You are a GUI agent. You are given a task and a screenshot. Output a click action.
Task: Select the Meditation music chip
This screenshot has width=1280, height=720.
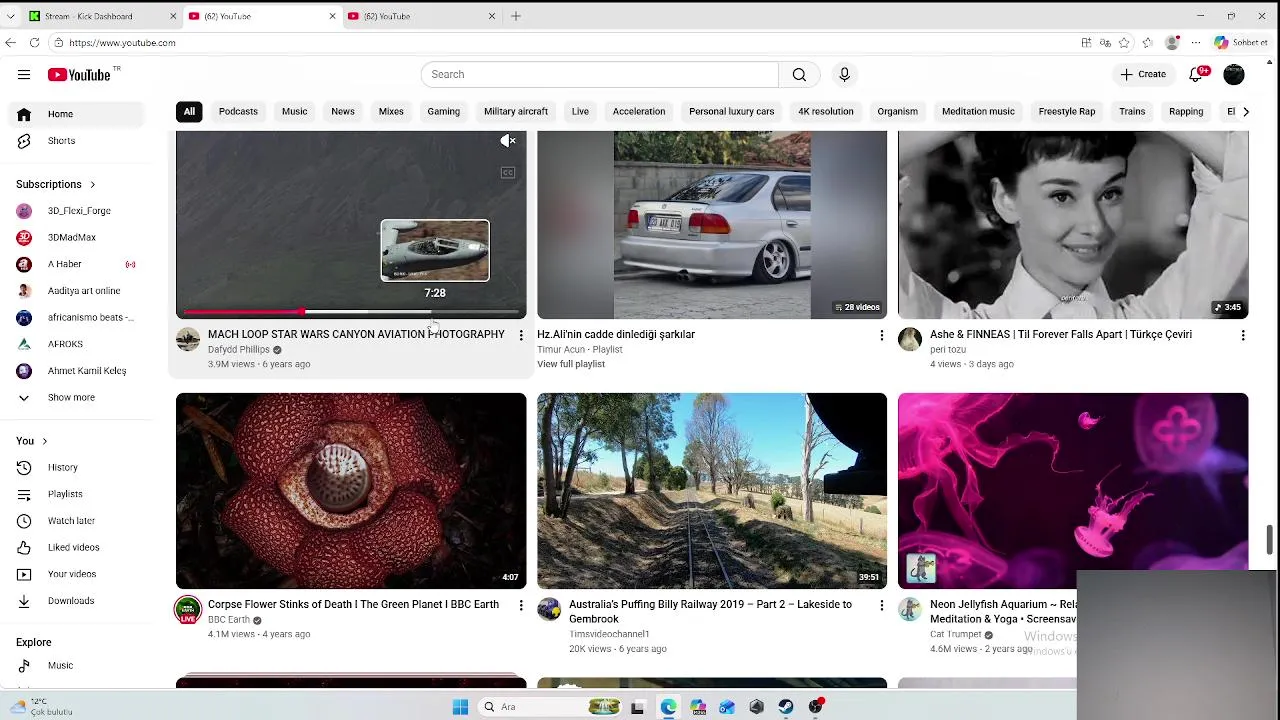pos(978,112)
